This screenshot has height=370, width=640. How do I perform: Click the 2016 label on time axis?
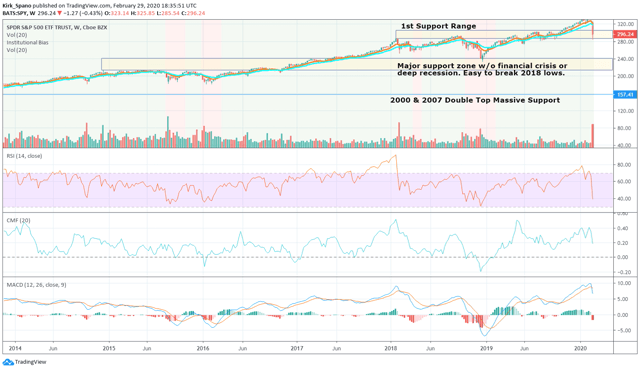point(203,348)
